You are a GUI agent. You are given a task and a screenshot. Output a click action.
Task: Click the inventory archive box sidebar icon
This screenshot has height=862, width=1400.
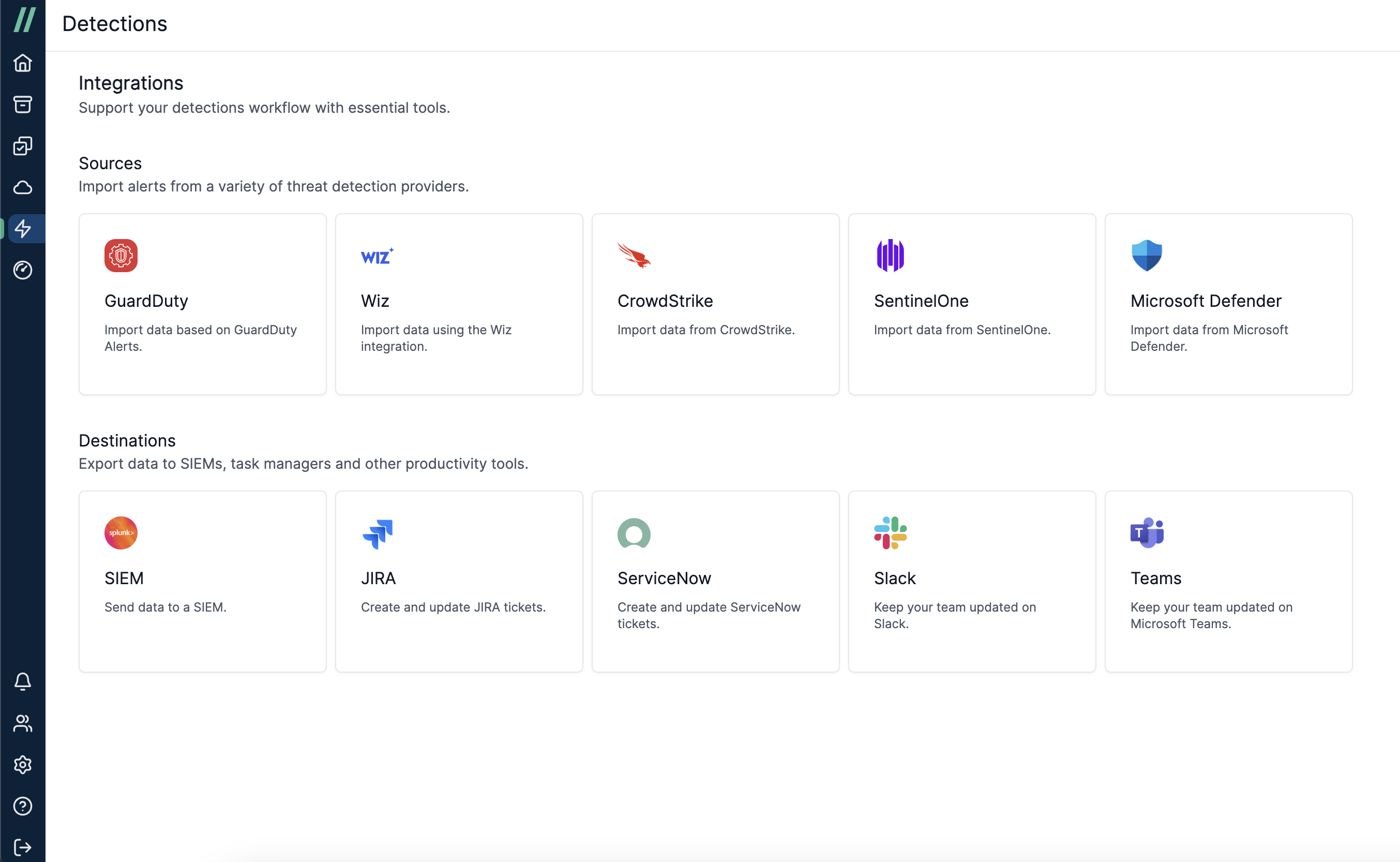23,105
